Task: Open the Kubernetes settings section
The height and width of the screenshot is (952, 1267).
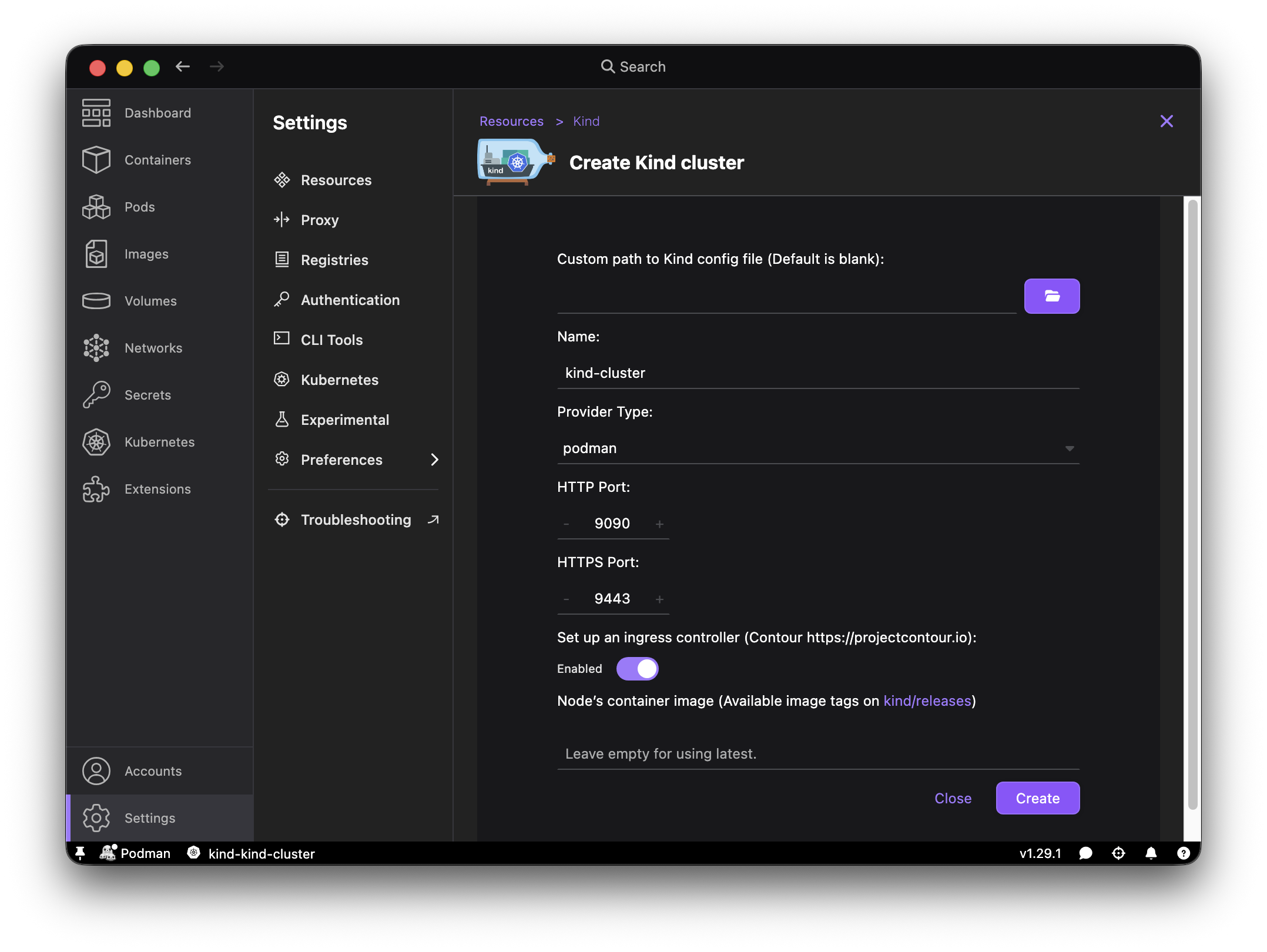Action: pos(354,380)
